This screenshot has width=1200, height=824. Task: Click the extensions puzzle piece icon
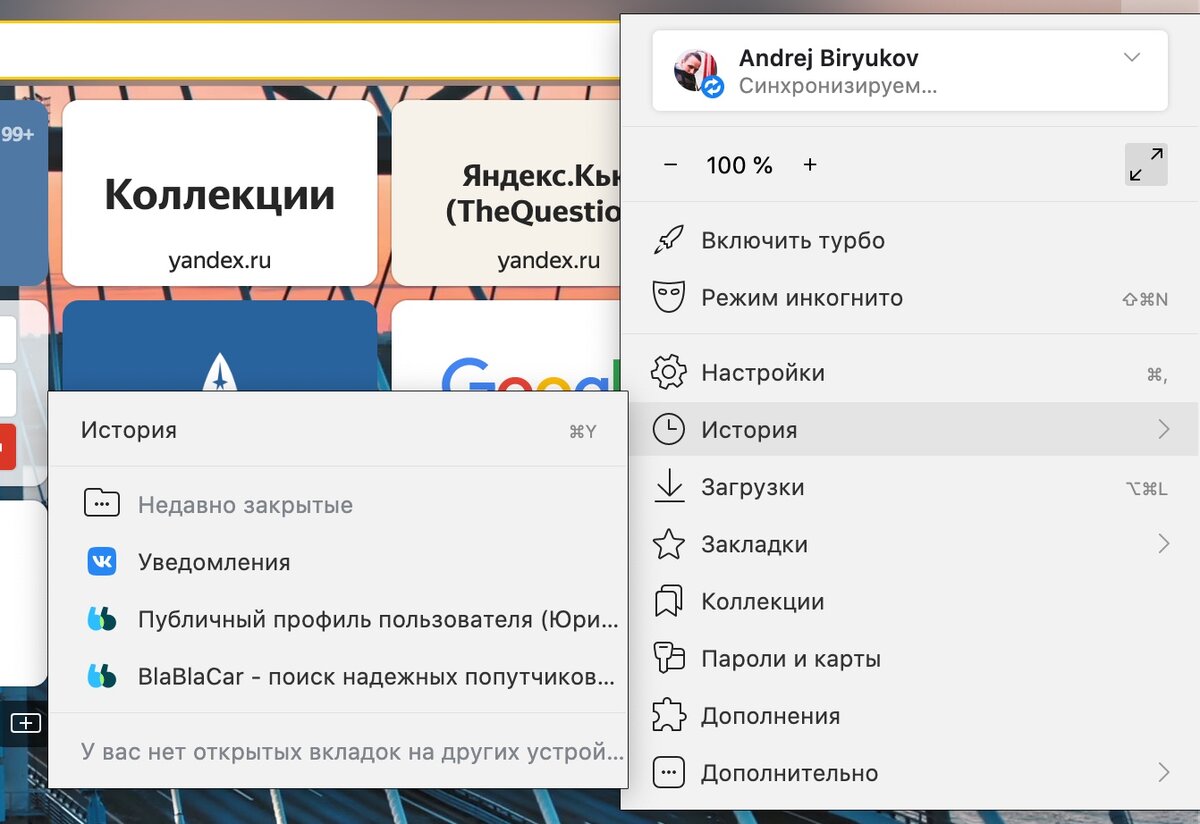668,716
